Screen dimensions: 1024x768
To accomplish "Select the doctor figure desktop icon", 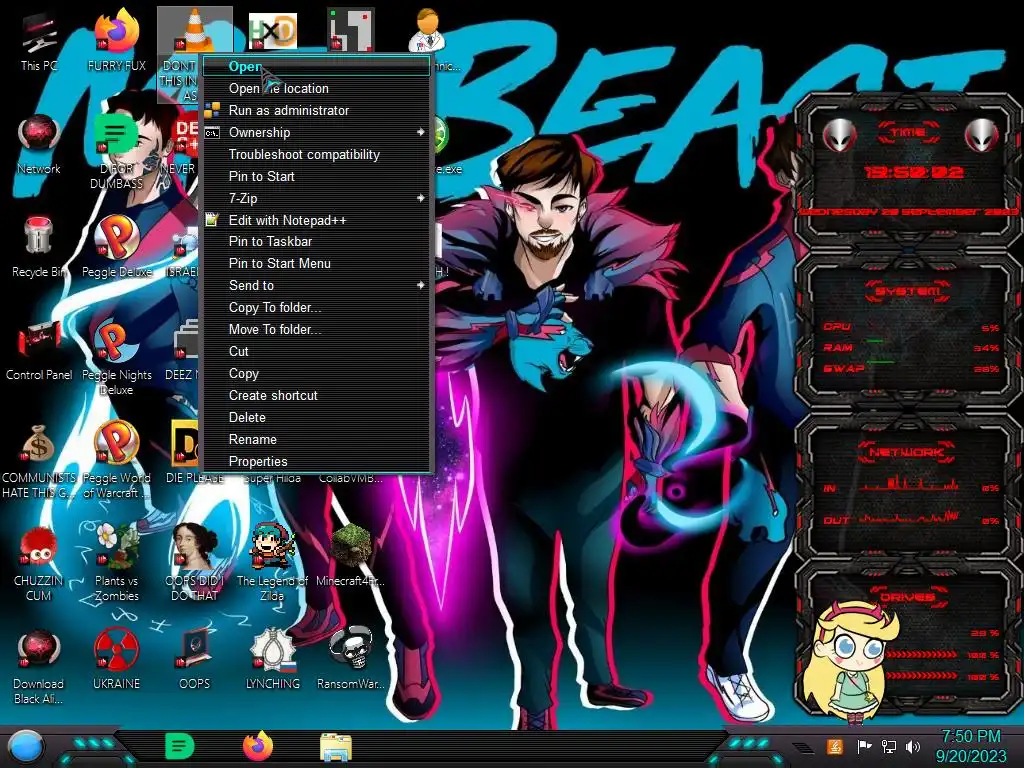I will coord(427,29).
